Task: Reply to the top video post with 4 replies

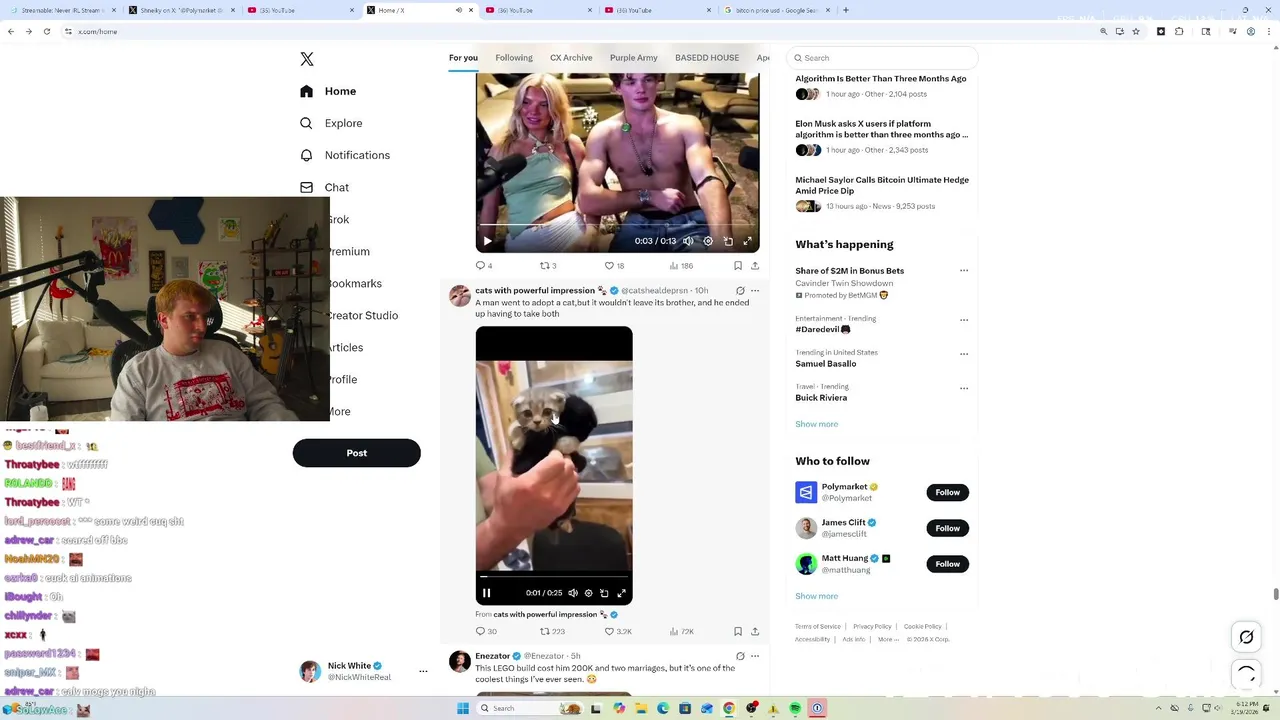Action: (484, 266)
